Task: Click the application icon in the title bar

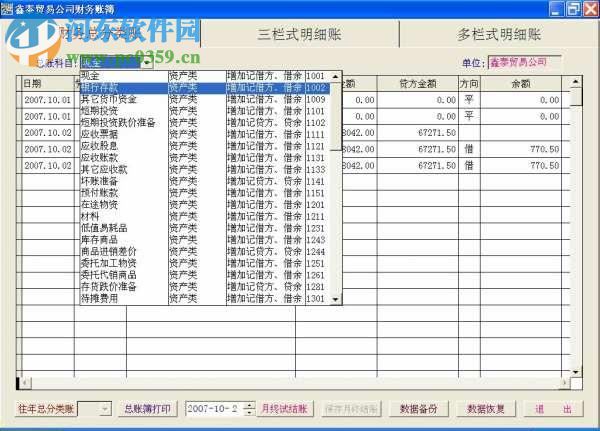Action: click(x=7, y=9)
